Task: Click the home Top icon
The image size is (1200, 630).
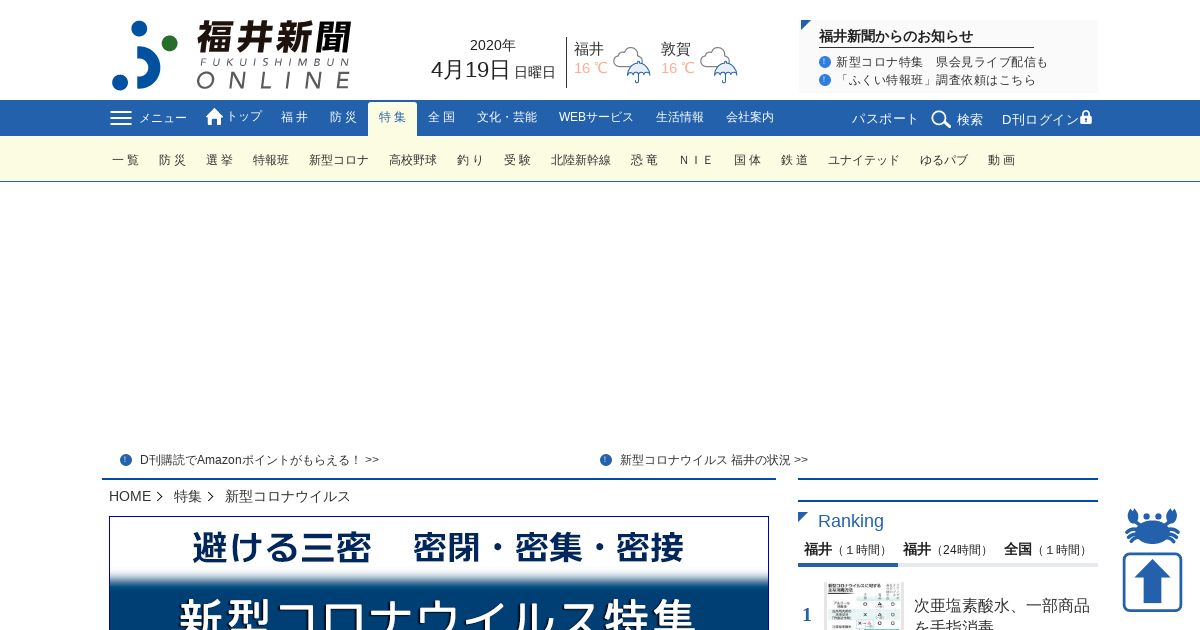Action: [x=214, y=117]
